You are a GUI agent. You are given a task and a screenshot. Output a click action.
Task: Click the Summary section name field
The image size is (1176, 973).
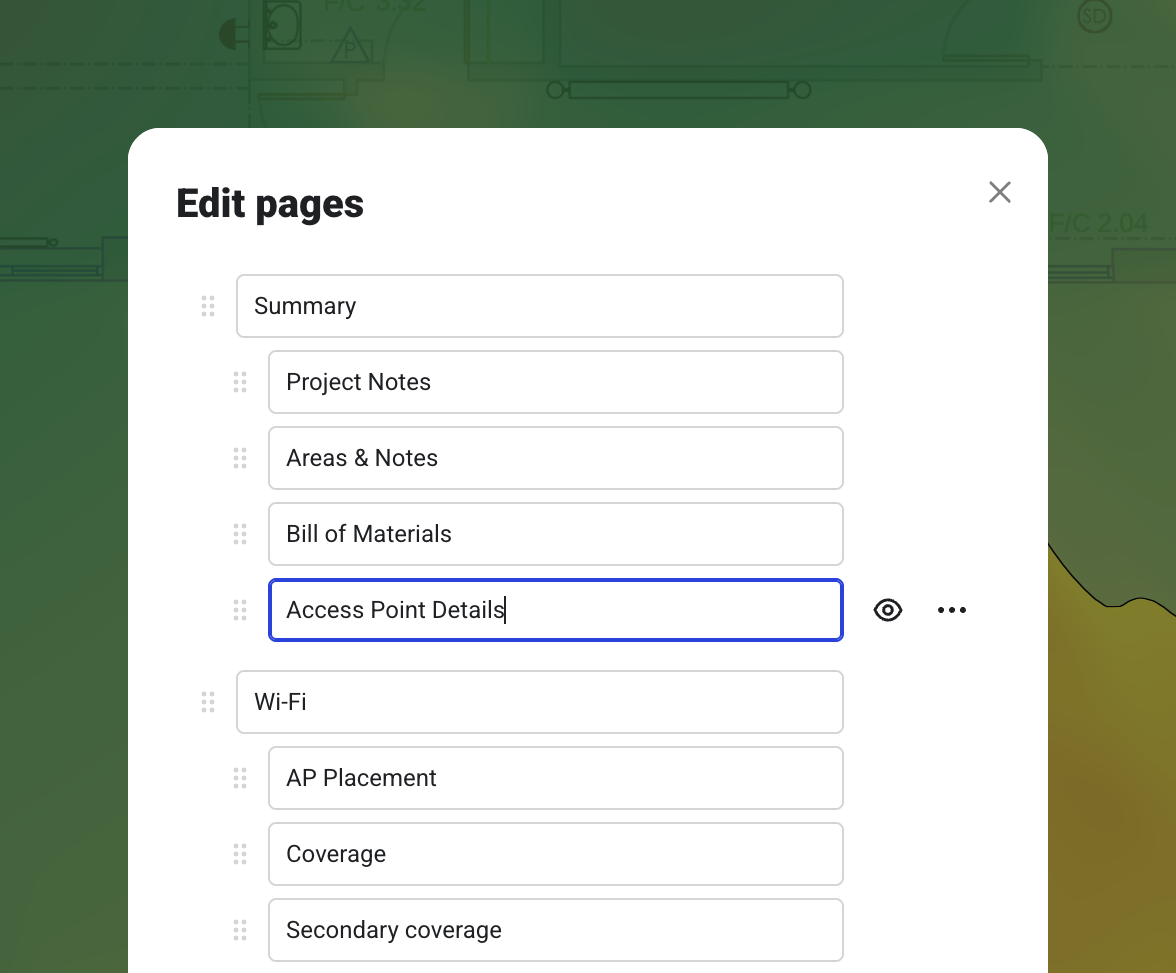[x=540, y=306]
